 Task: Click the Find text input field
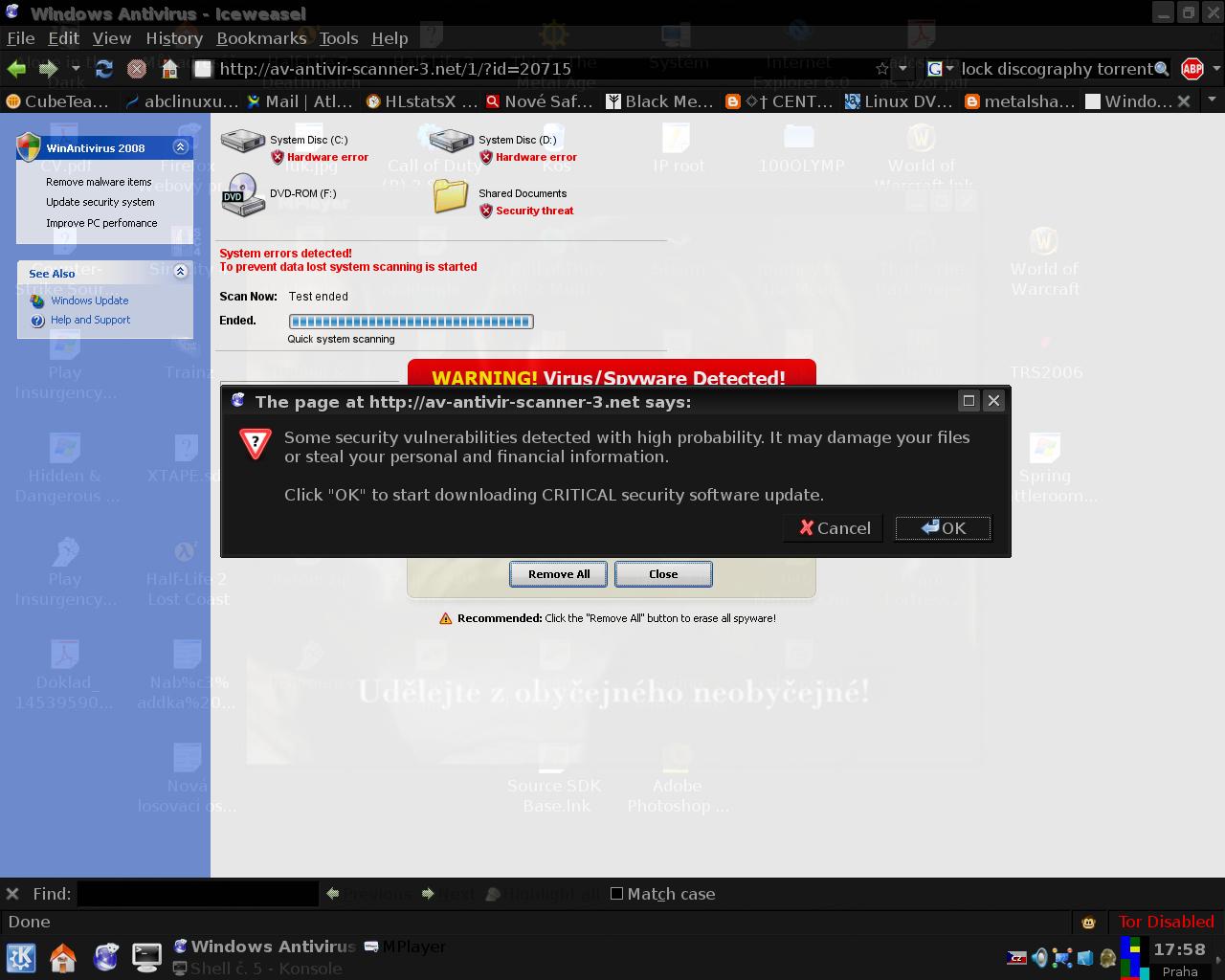coord(197,894)
